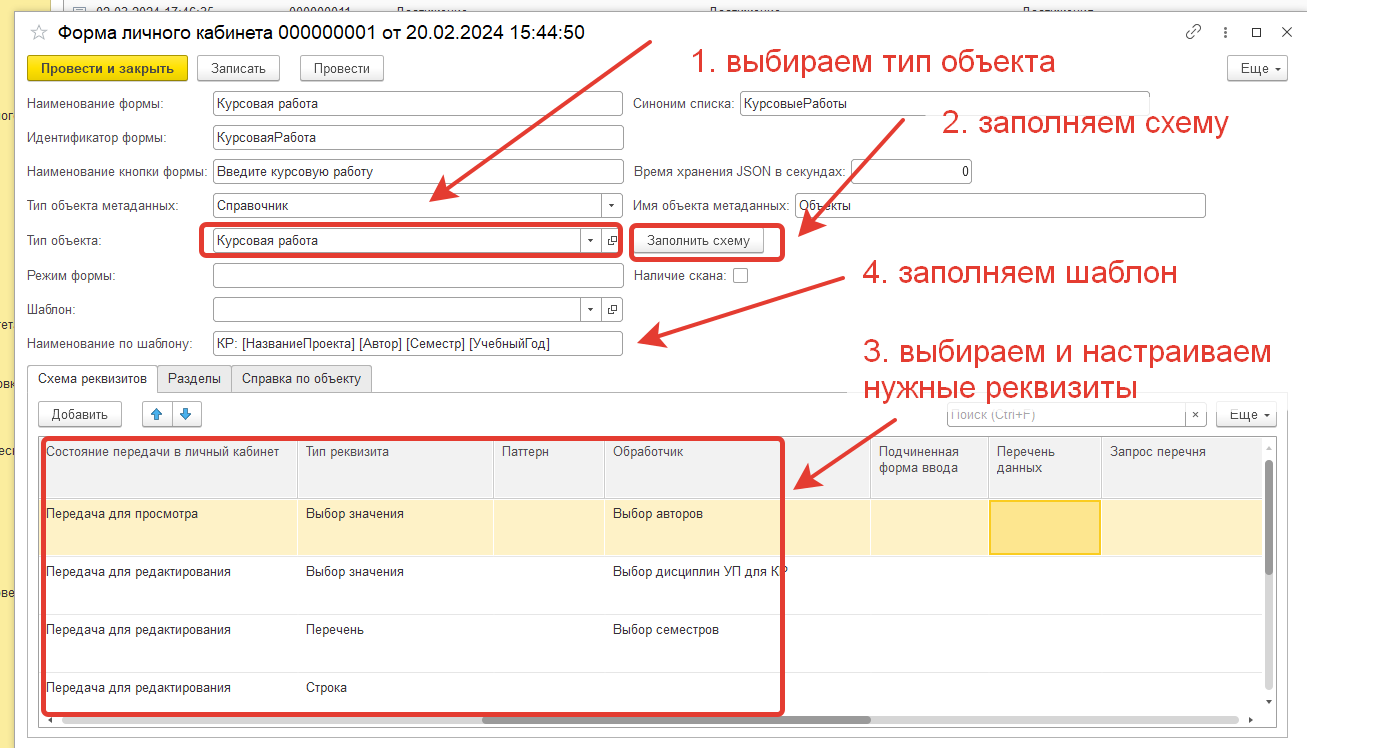1377x748 pixels.
Task: Open the Тип объекта value form icon
Action: tap(612, 241)
